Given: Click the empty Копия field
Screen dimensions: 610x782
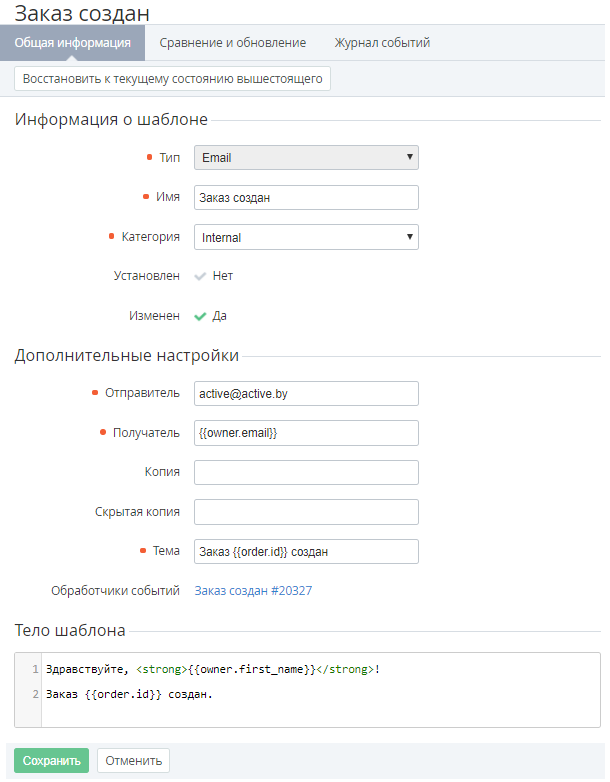Looking at the screenshot, I should click(x=306, y=472).
